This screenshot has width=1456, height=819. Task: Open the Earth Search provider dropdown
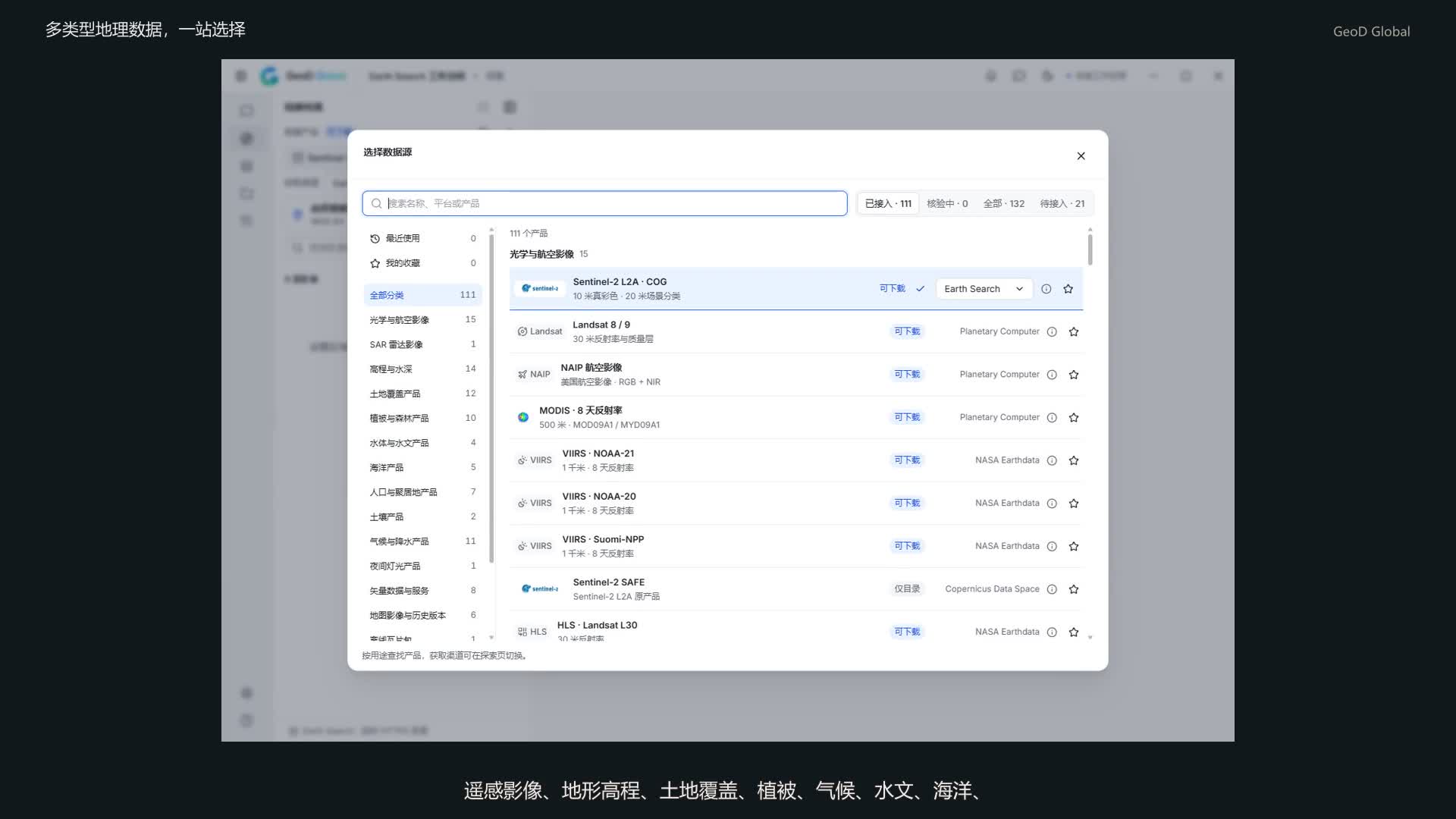click(984, 289)
